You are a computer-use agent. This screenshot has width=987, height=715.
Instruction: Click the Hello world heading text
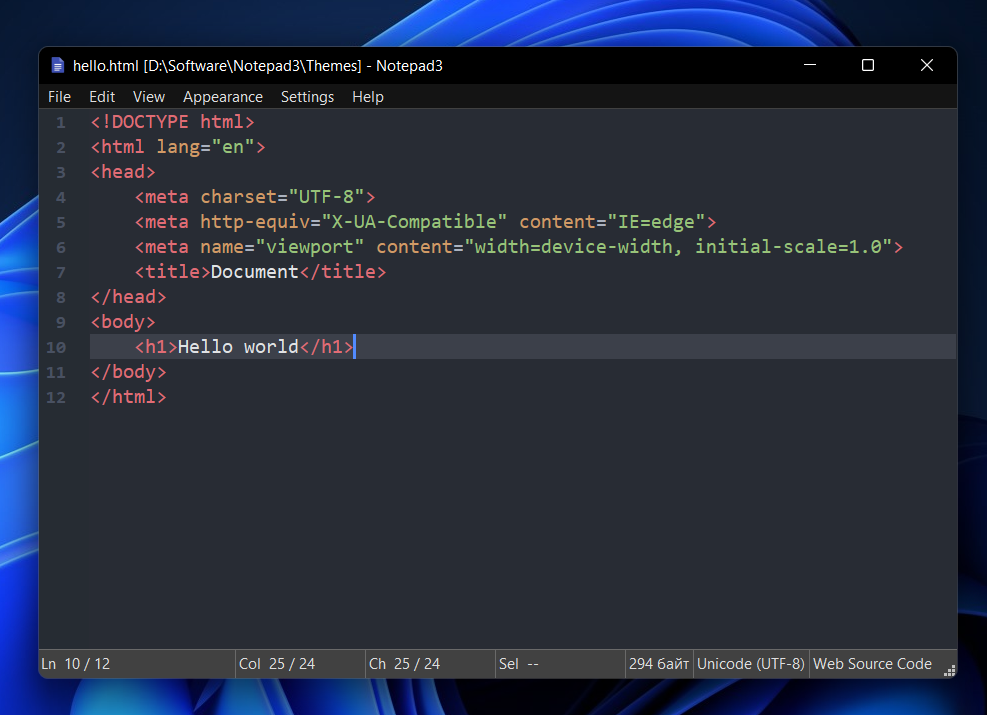[x=238, y=347]
